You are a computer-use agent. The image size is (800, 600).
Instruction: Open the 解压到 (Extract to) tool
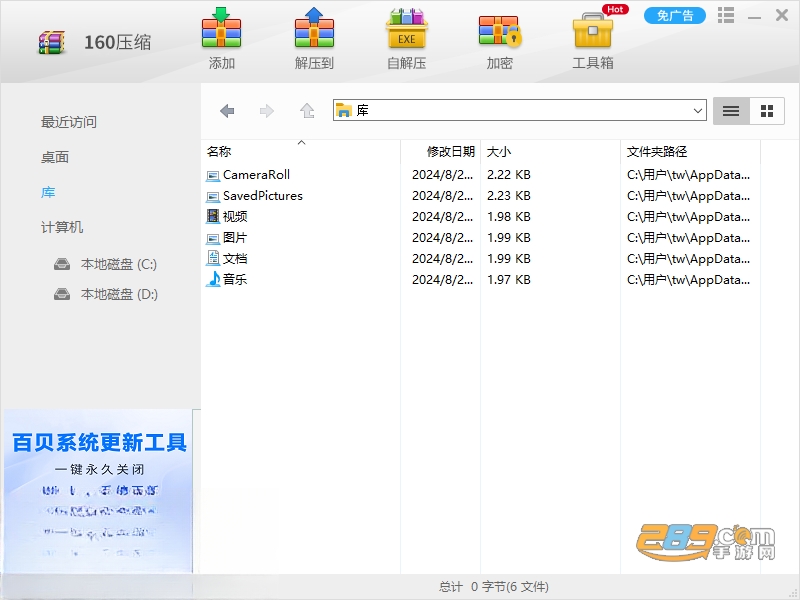click(314, 28)
